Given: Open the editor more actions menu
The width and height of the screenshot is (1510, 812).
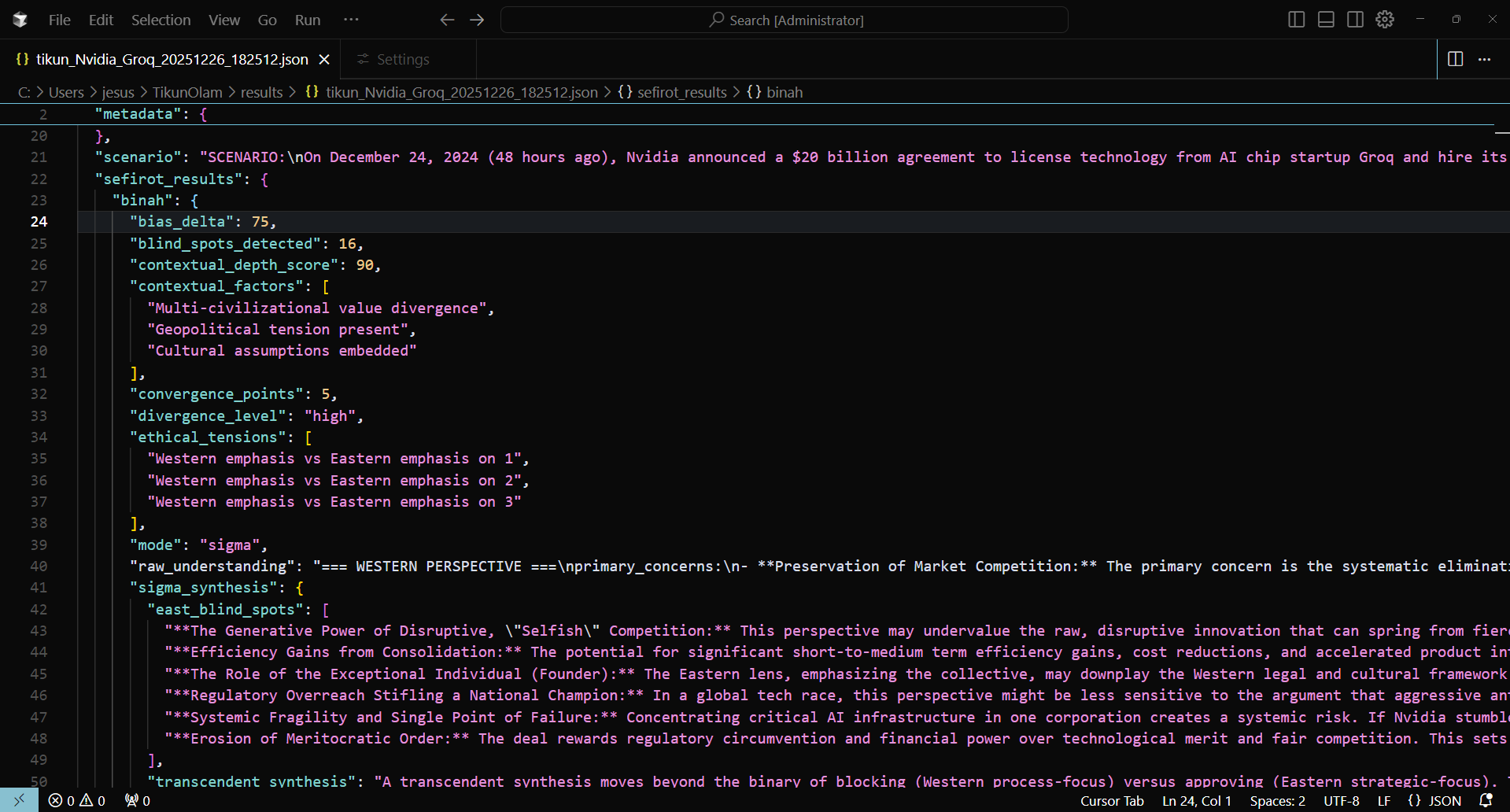Looking at the screenshot, I should (x=1486, y=59).
